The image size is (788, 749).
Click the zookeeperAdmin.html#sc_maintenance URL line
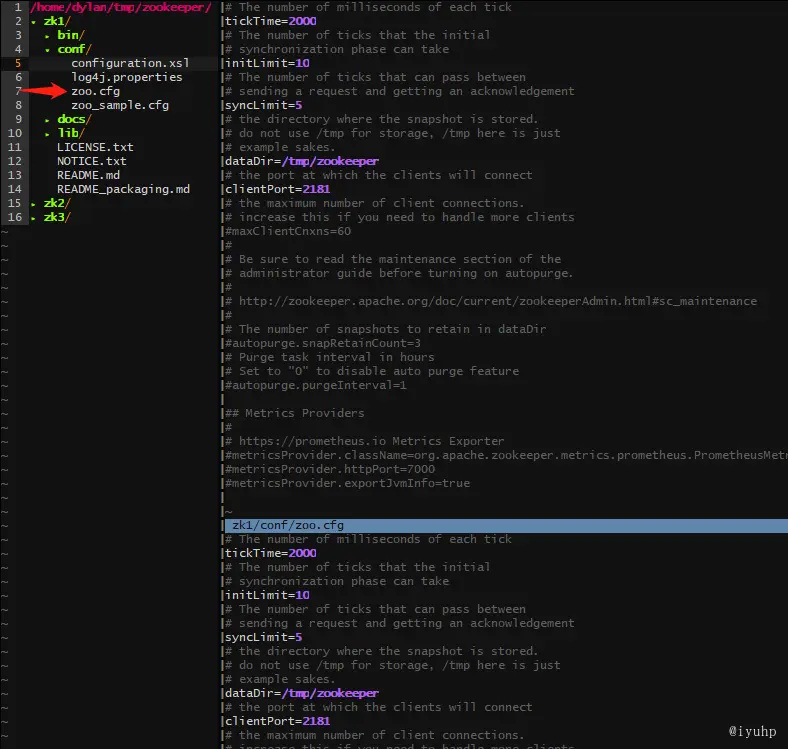490,301
